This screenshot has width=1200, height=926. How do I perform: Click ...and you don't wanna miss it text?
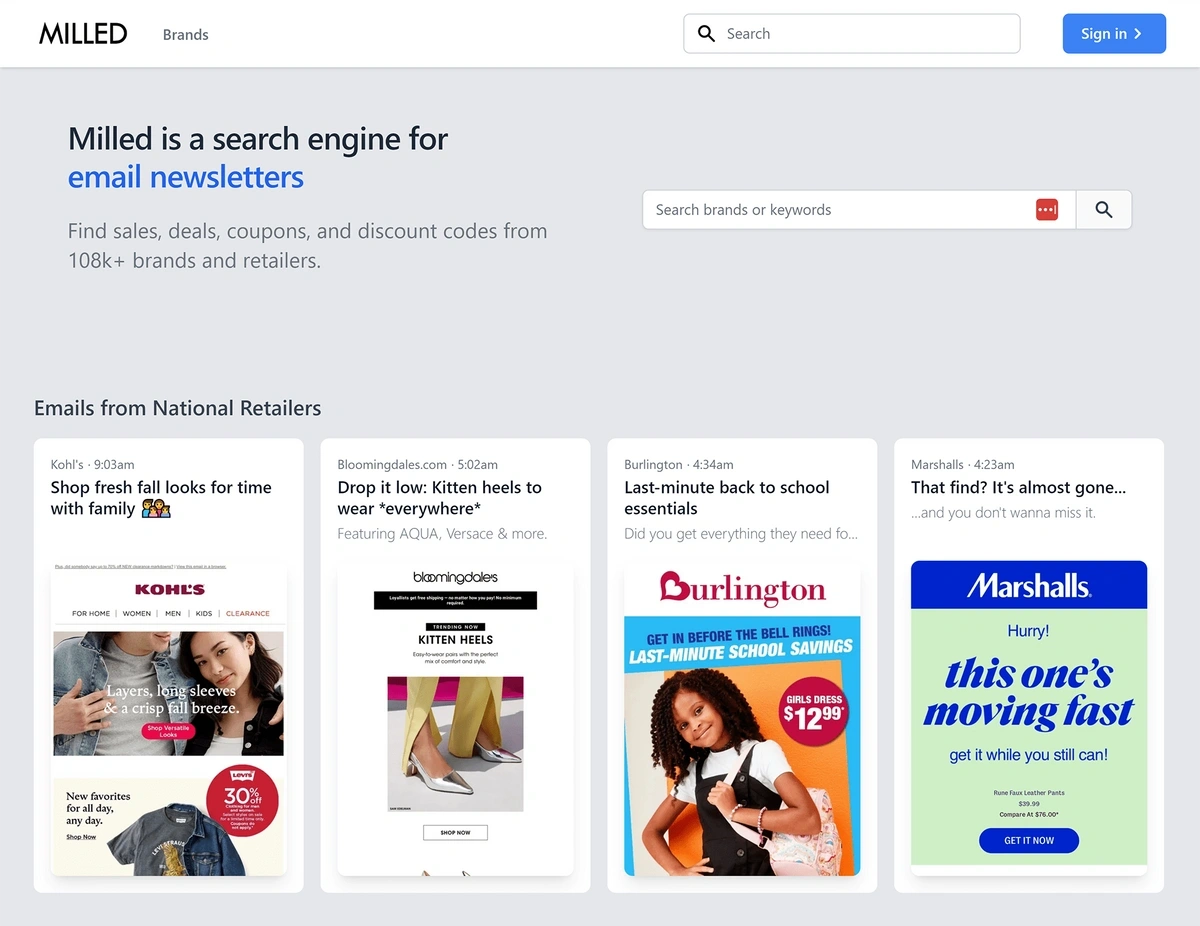1003,513
